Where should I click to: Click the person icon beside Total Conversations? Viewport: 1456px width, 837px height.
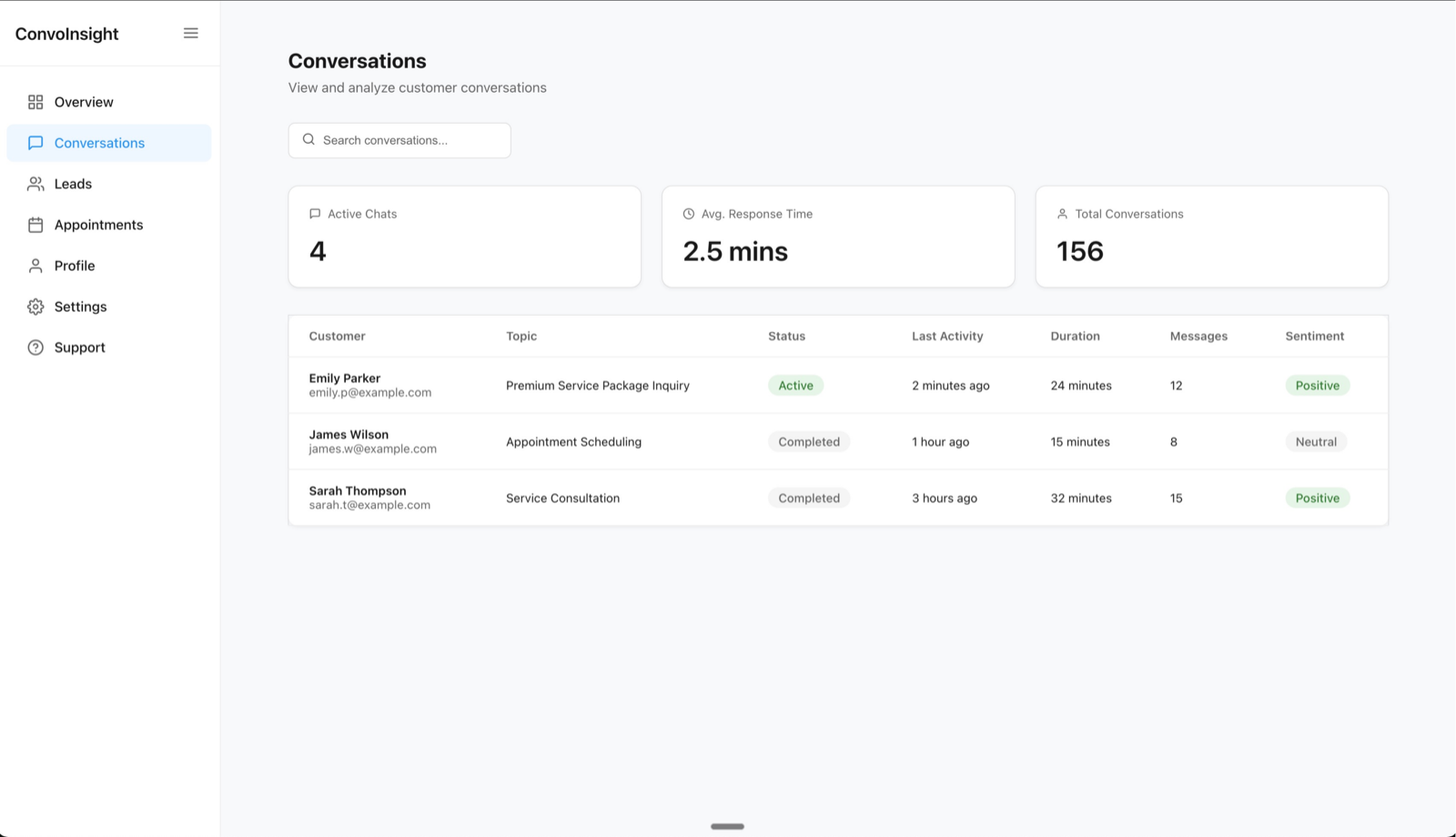1062,214
